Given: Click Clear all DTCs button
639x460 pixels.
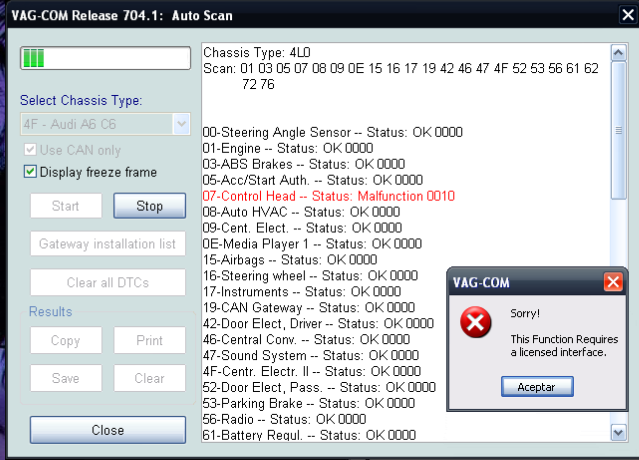Looking at the screenshot, I should [x=108, y=282].
